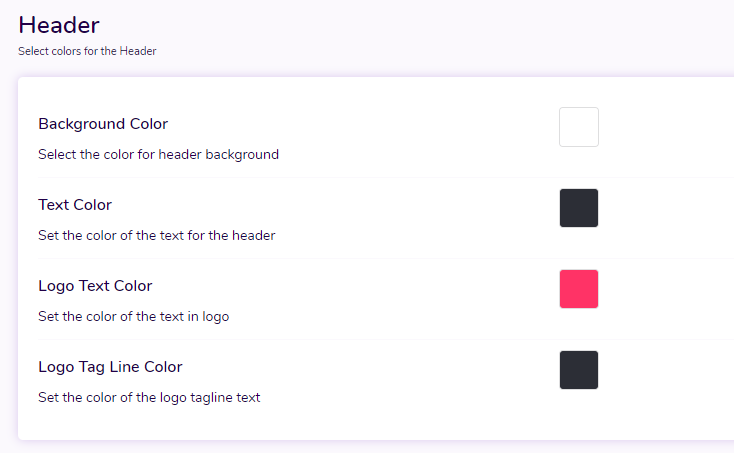Screen dimensions: 734x453
Task: Click 'Set the color of the logo tagline text'
Action: [x=149, y=398]
